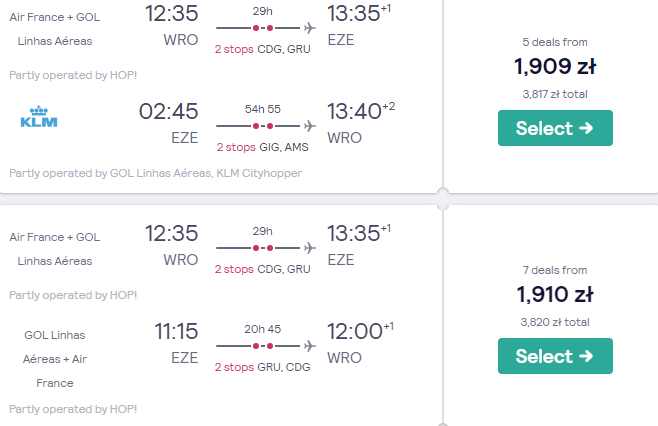Click the 'Partly operated by GOL Linhas Aéreas, KLM Cityhopper' note
Image resolution: width=658 pixels, height=426 pixels.
[x=156, y=173]
